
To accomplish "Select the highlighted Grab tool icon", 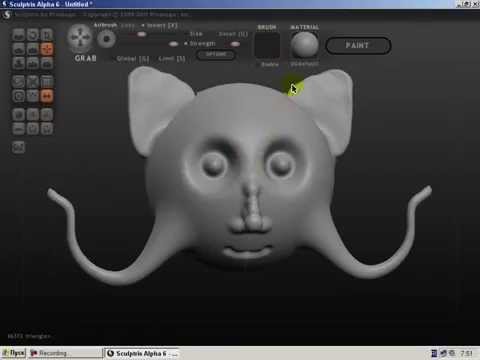I will (x=47, y=49).
